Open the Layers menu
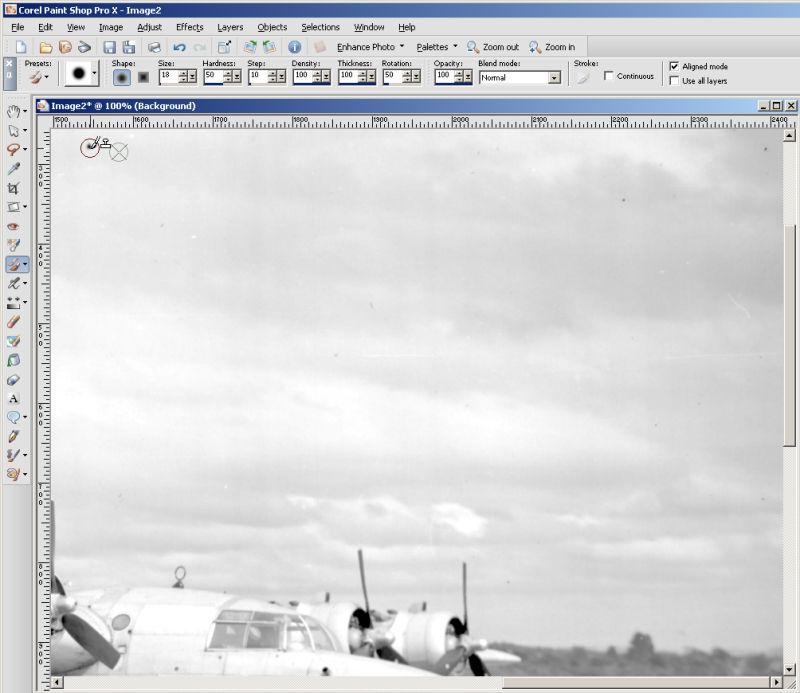 point(230,27)
